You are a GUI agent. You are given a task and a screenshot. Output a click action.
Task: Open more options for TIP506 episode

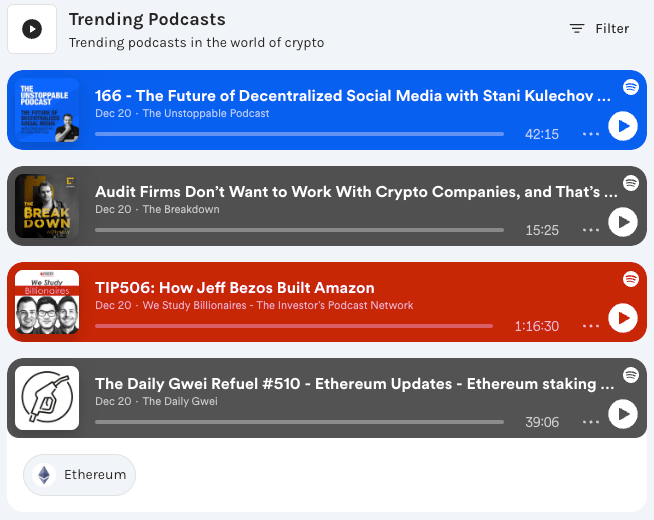[x=591, y=326]
